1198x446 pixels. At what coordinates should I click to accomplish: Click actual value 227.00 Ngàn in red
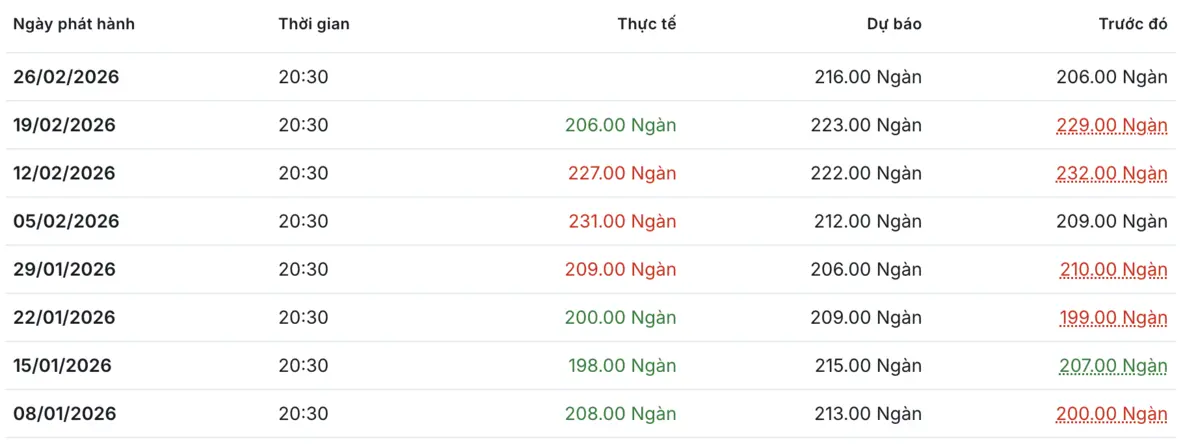click(x=622, y=173)
